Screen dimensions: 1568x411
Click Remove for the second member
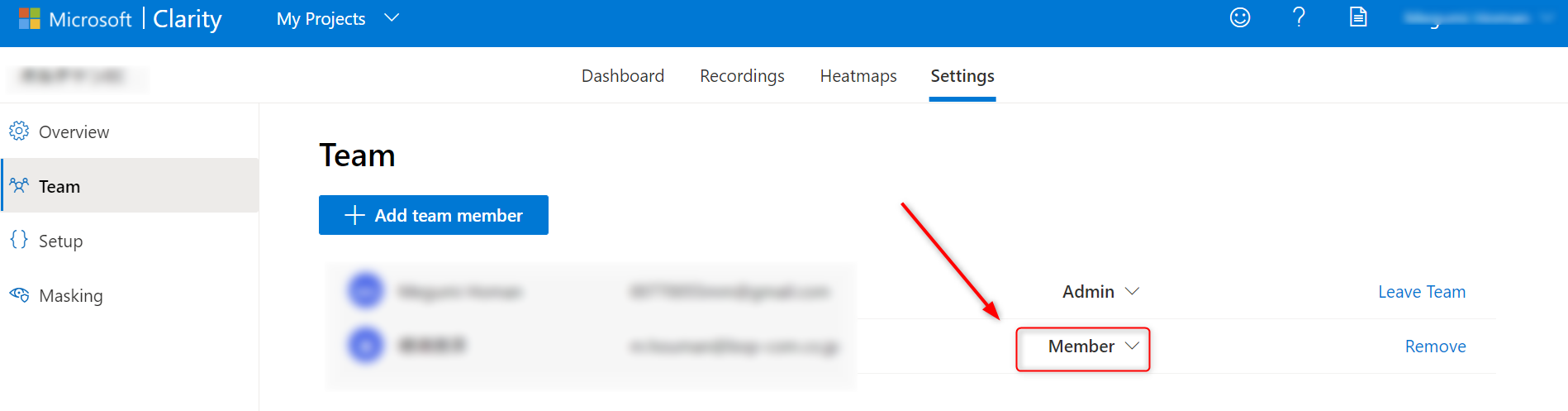pos(1435,346)
